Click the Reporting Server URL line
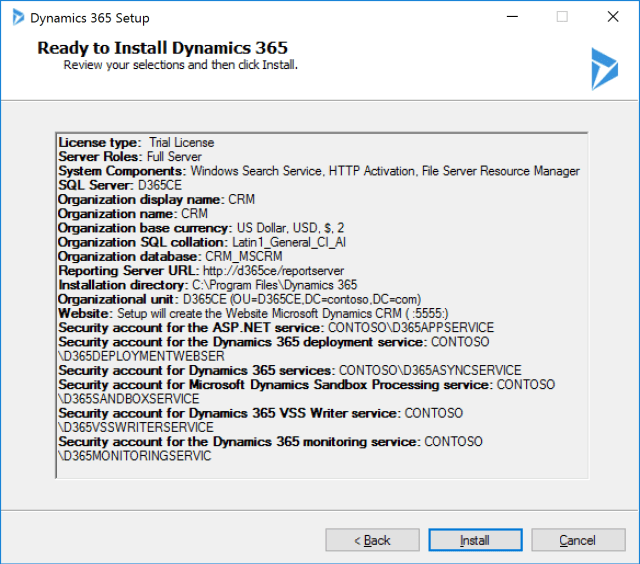 click(201, 271)
